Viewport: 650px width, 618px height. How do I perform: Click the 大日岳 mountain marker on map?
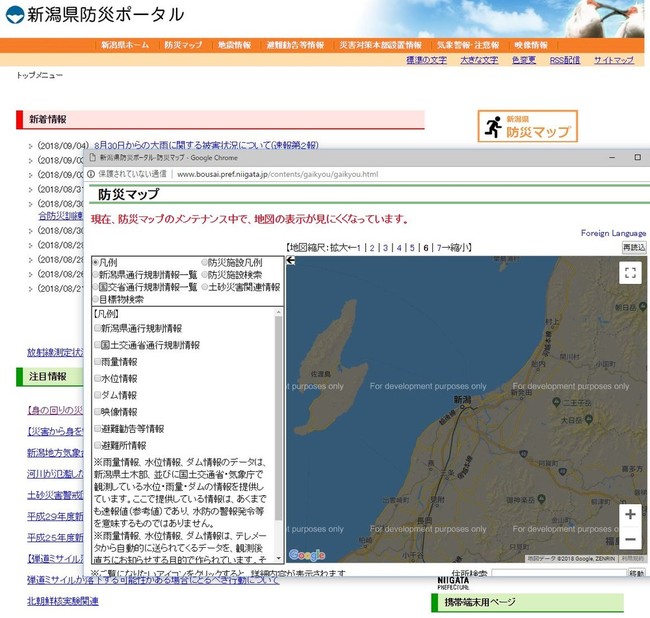click(x=589, y=419)
